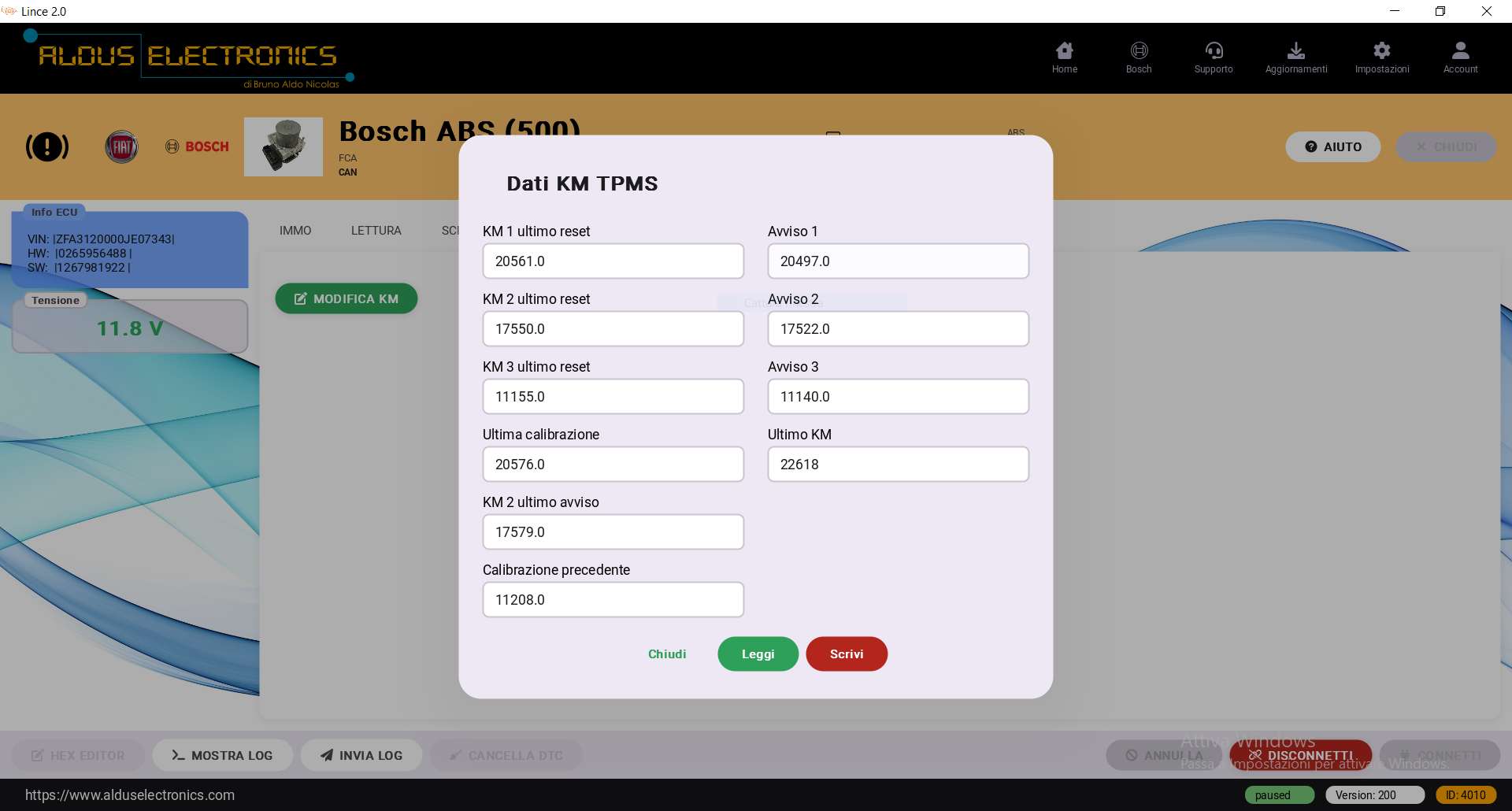1512x811 pixels.
Task: Click the Aldus Electronics logo
Action: 189,58
